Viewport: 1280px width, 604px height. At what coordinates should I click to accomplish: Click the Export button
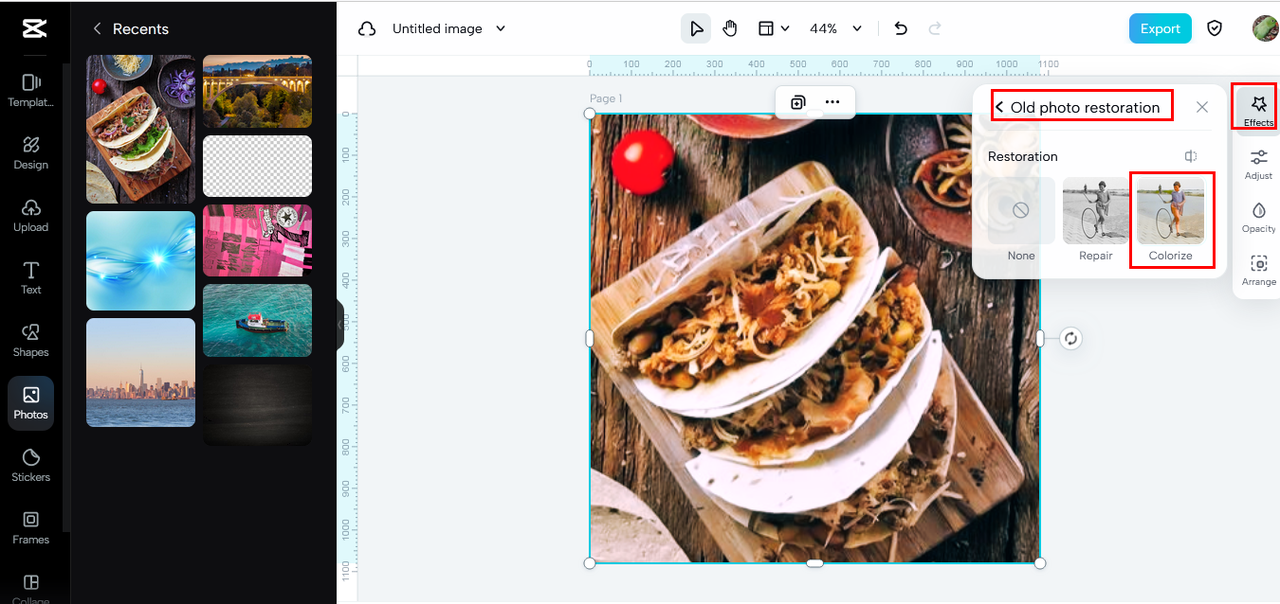click(x=1160, y=28)
